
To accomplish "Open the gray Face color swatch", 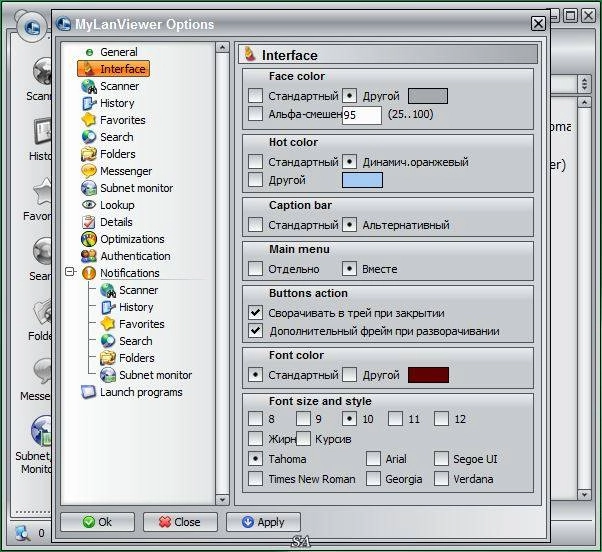I will point(428,96).
